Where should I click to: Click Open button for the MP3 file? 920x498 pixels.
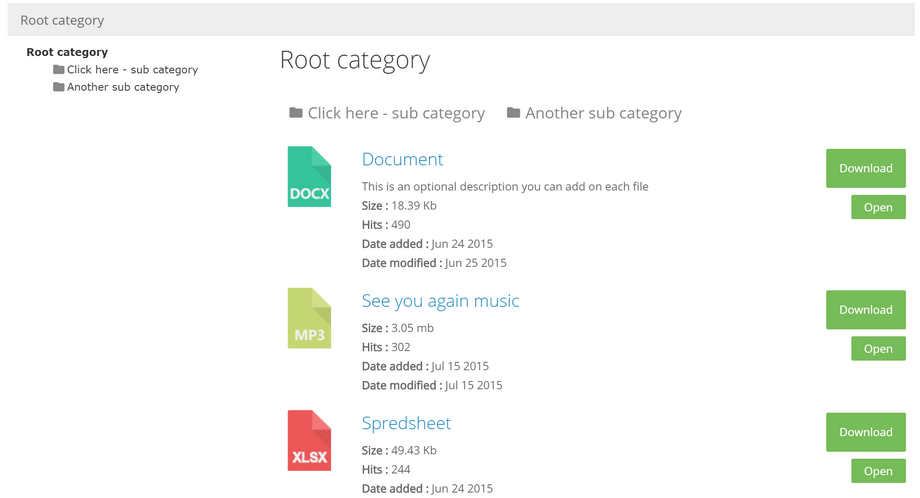point(878,348)
